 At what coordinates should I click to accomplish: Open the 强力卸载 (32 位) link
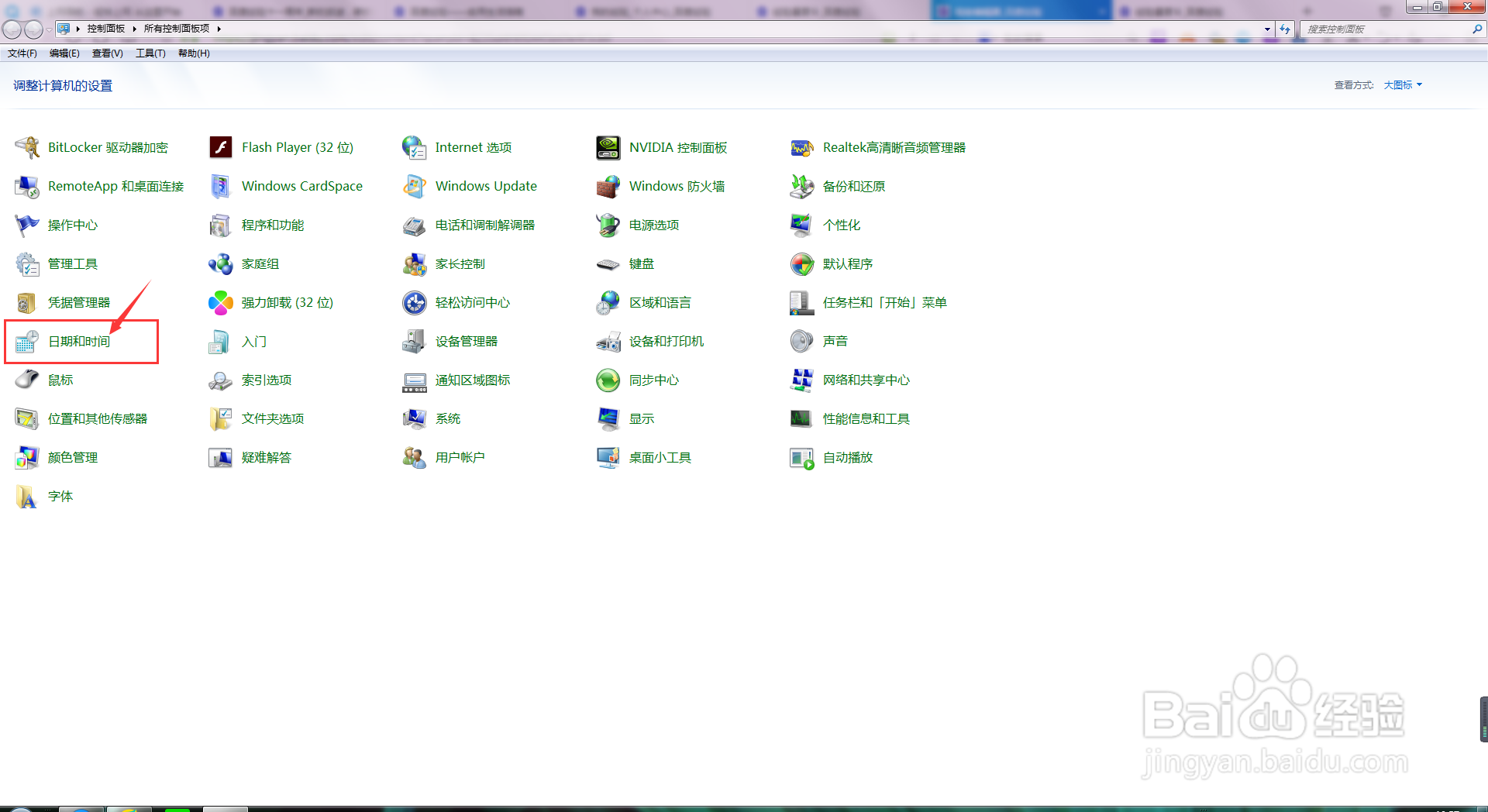click(x=288, y=302)
